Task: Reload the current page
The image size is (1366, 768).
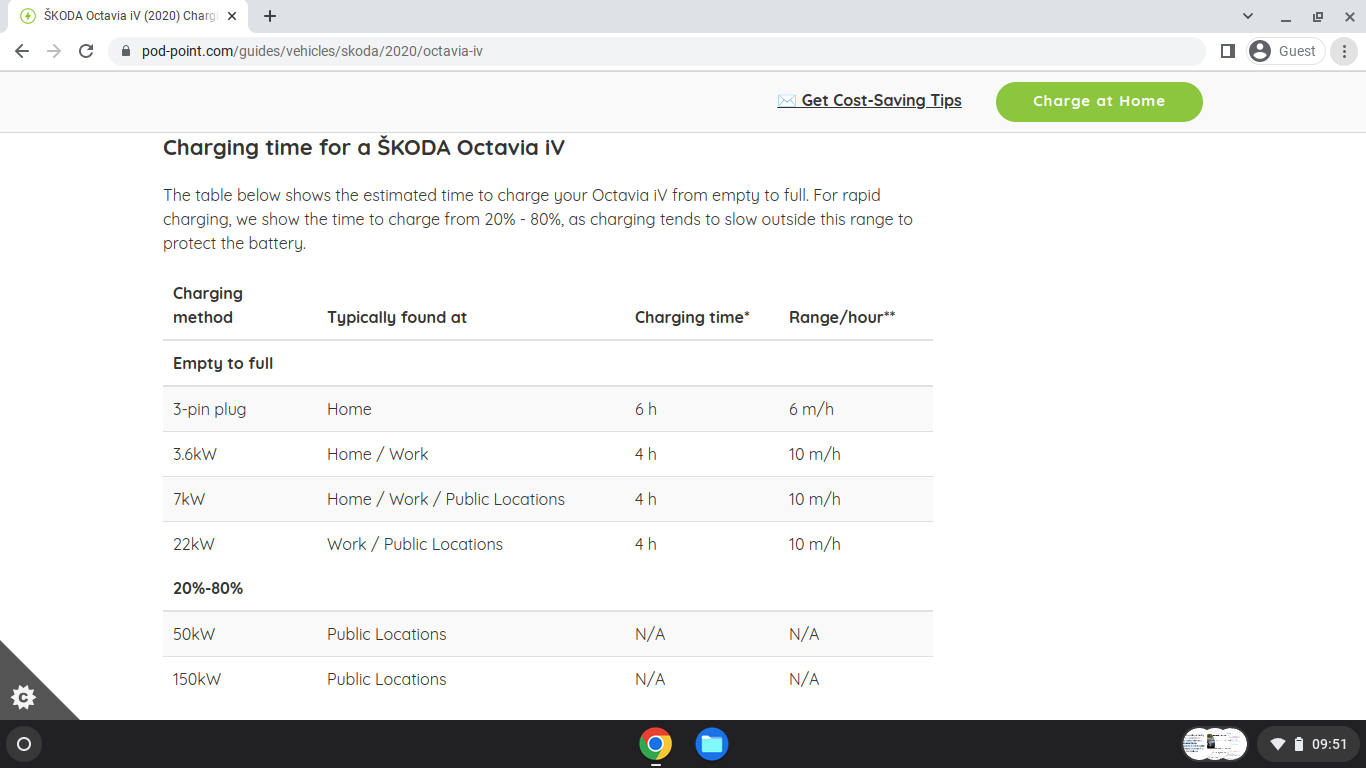Action: pos(86,51)
